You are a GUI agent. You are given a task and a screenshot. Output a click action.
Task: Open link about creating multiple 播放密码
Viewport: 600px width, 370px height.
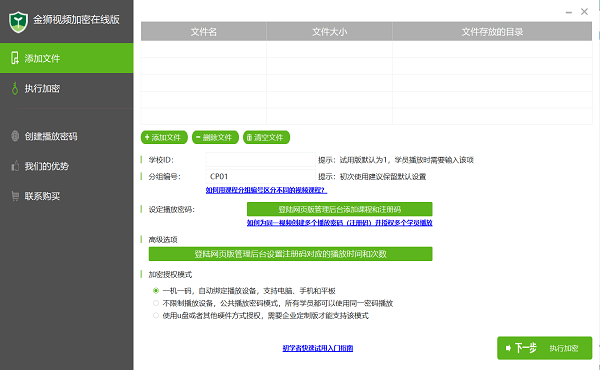(x=339, y=223)
